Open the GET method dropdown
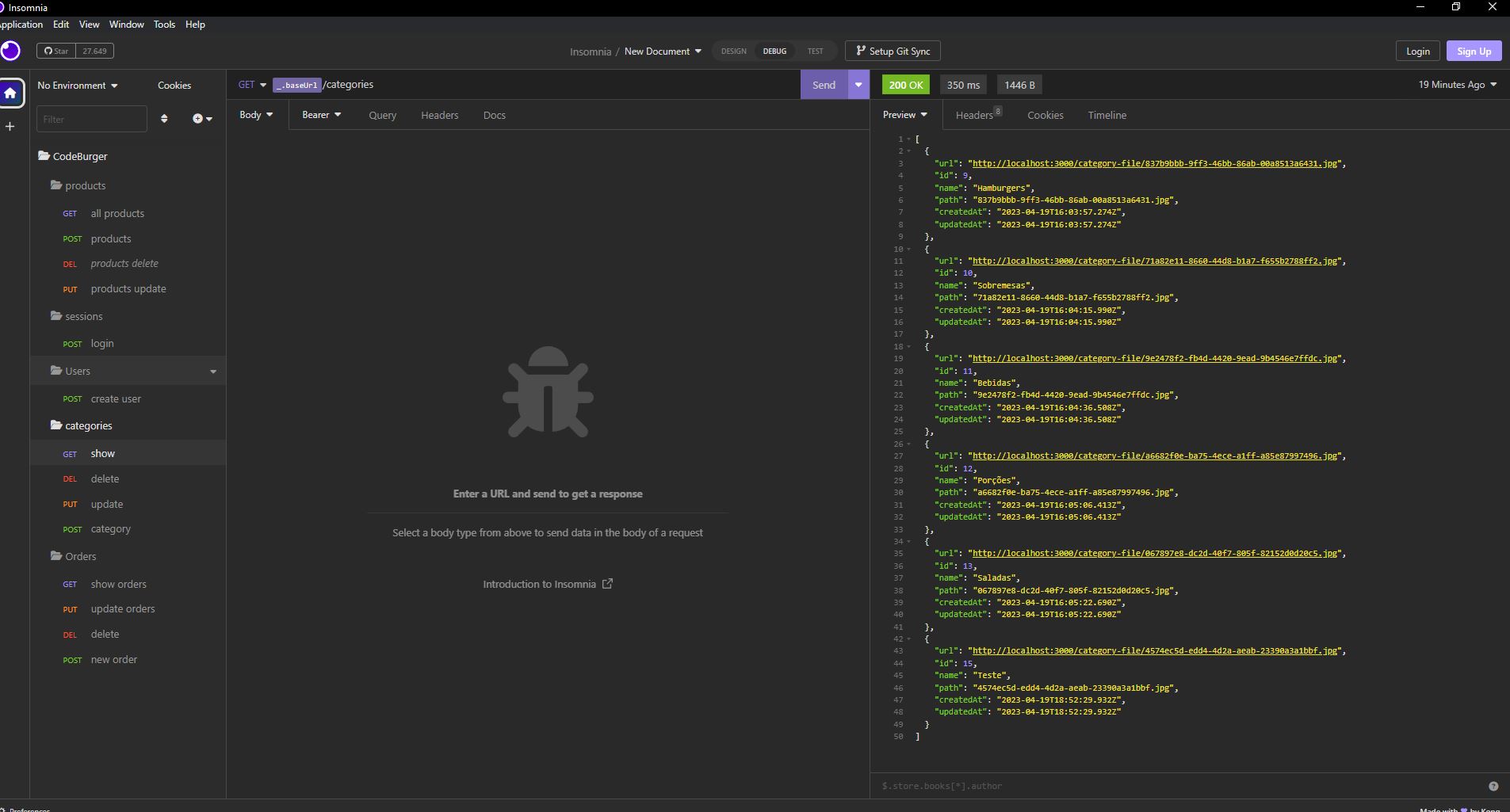1510x812 pixels. [x=252, y=85]
